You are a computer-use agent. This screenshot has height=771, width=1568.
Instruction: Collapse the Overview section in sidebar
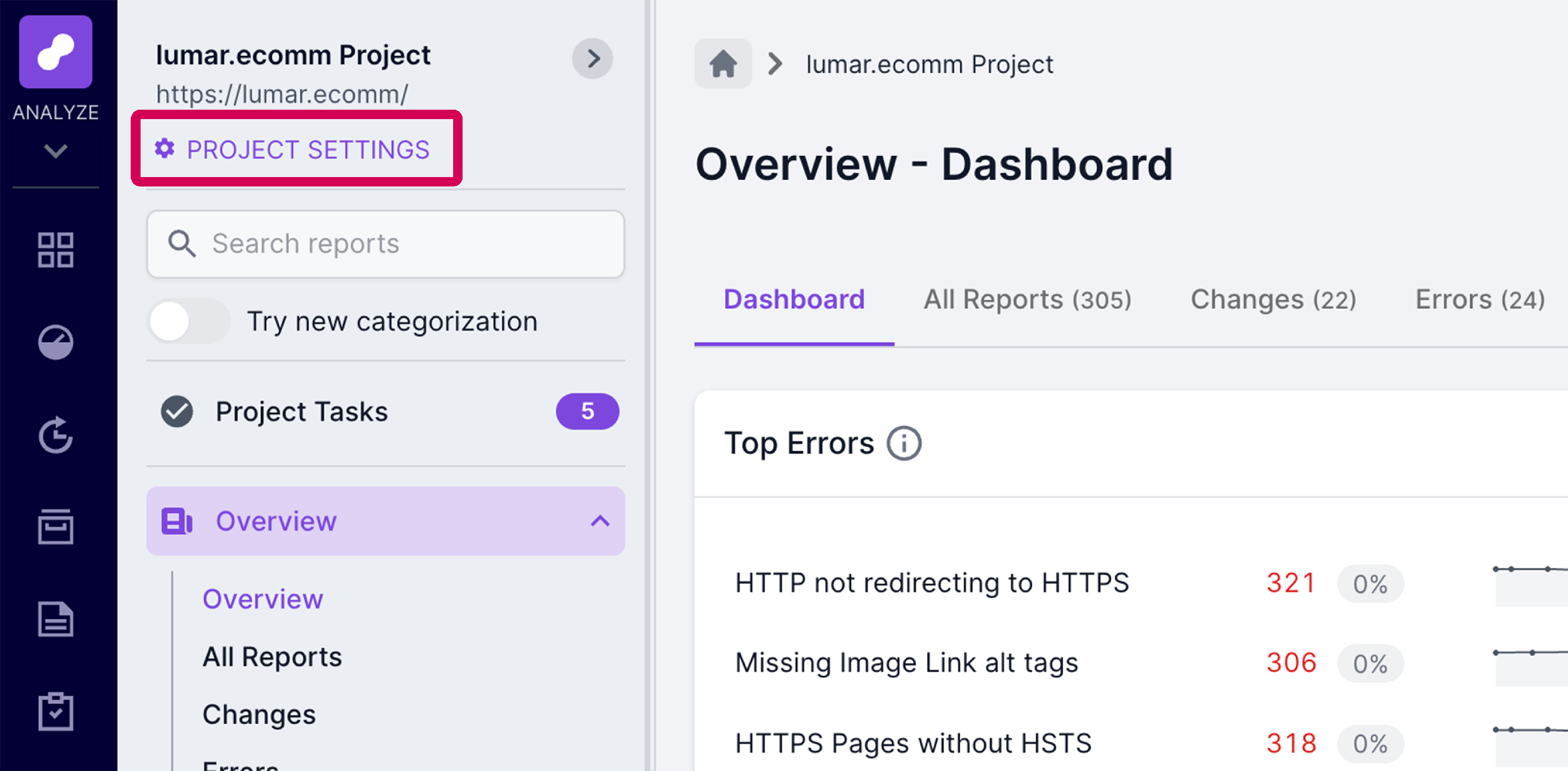(x=599, y=521)
